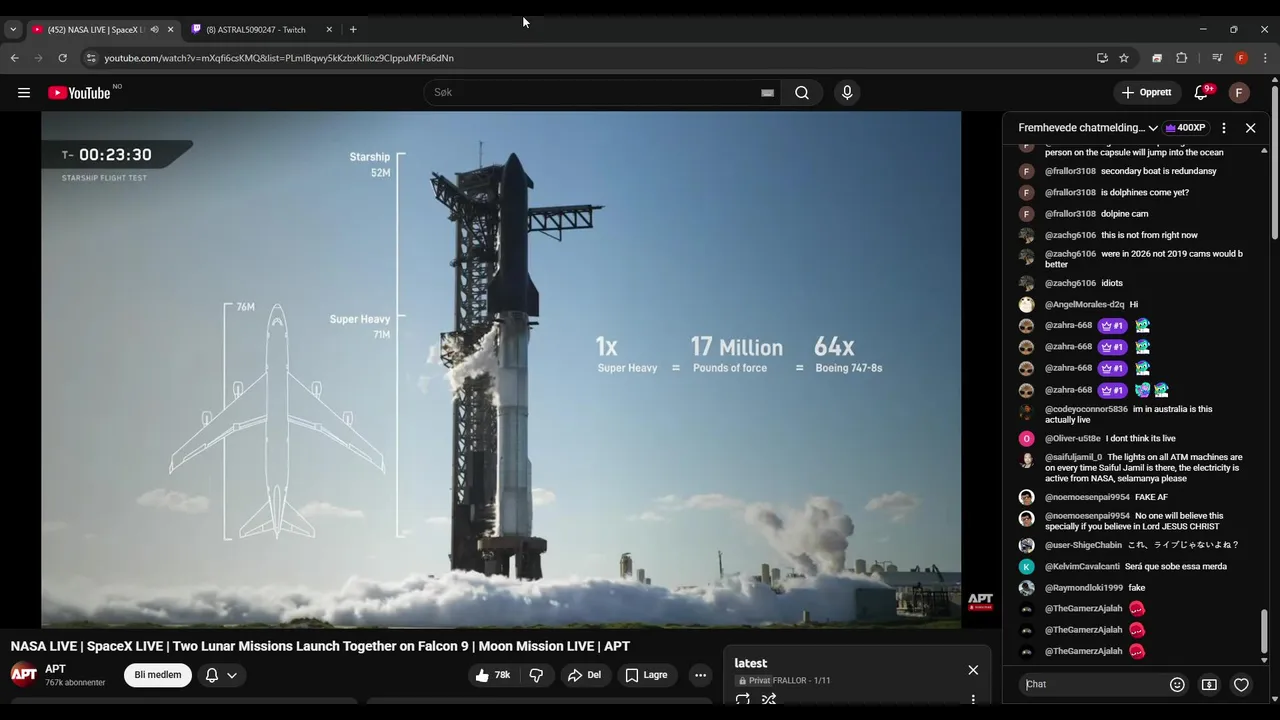This screenshot has height=720, width=1280.
Task: Open a new browser tab
Action: pyautogui.click(x=353, y=29)
